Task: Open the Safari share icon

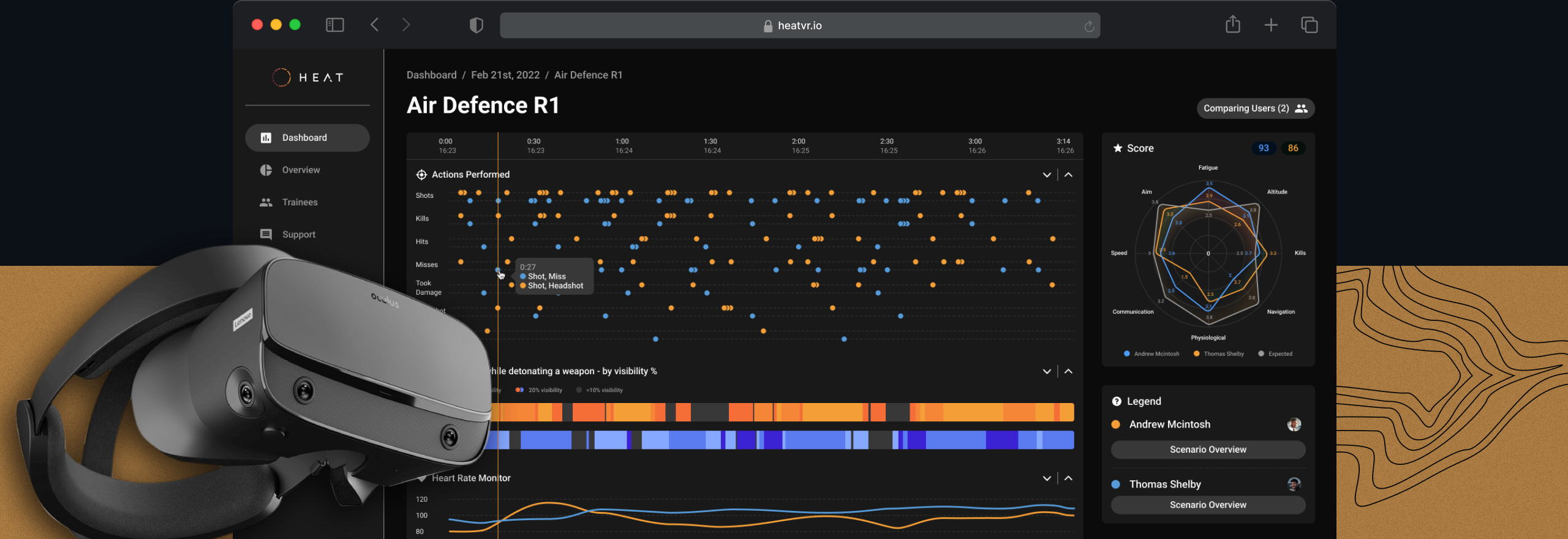Action: tap(1232, 25)
